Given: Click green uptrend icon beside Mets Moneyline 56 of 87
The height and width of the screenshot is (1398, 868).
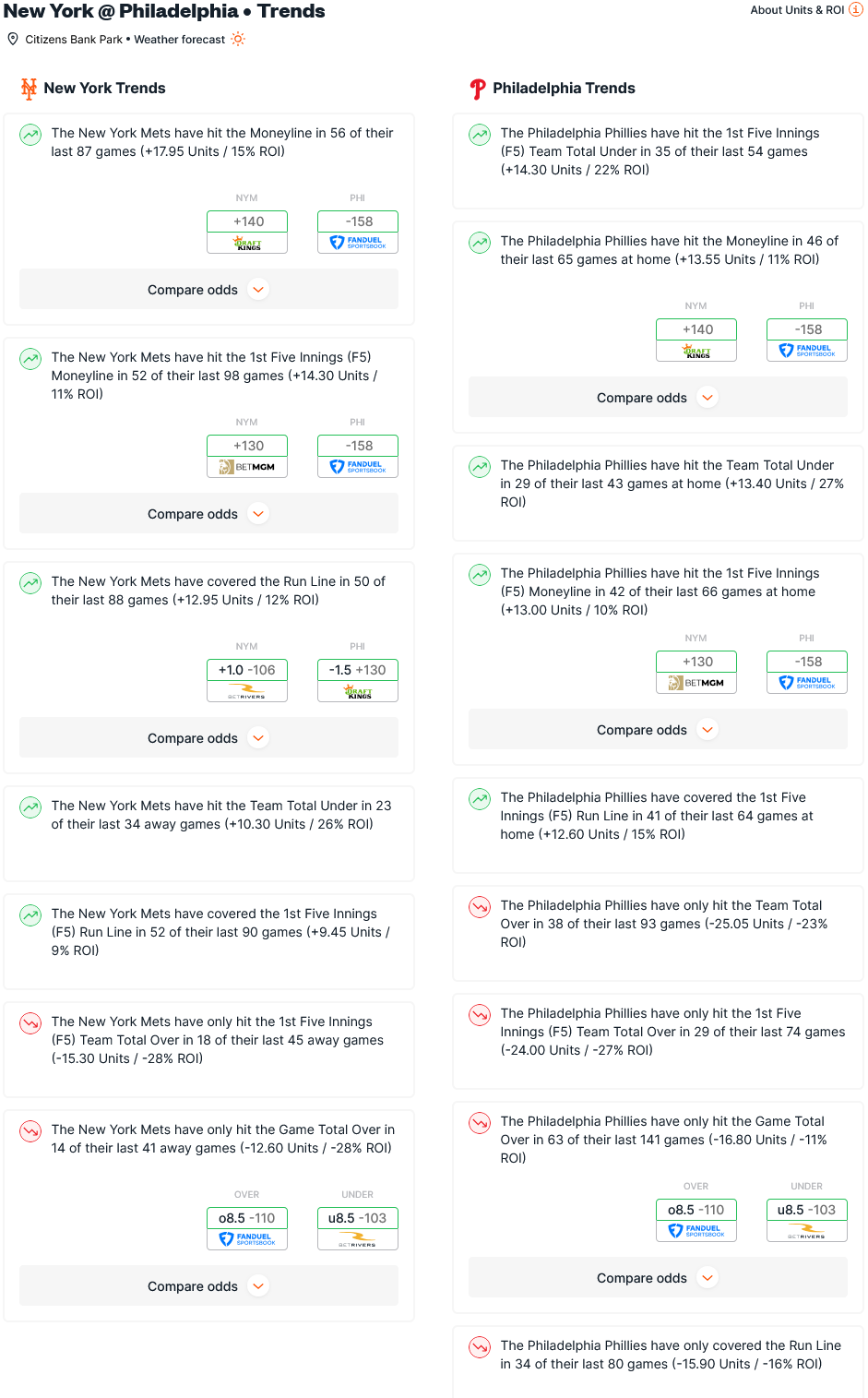Looking at the screenshot, I should [30, 135].
